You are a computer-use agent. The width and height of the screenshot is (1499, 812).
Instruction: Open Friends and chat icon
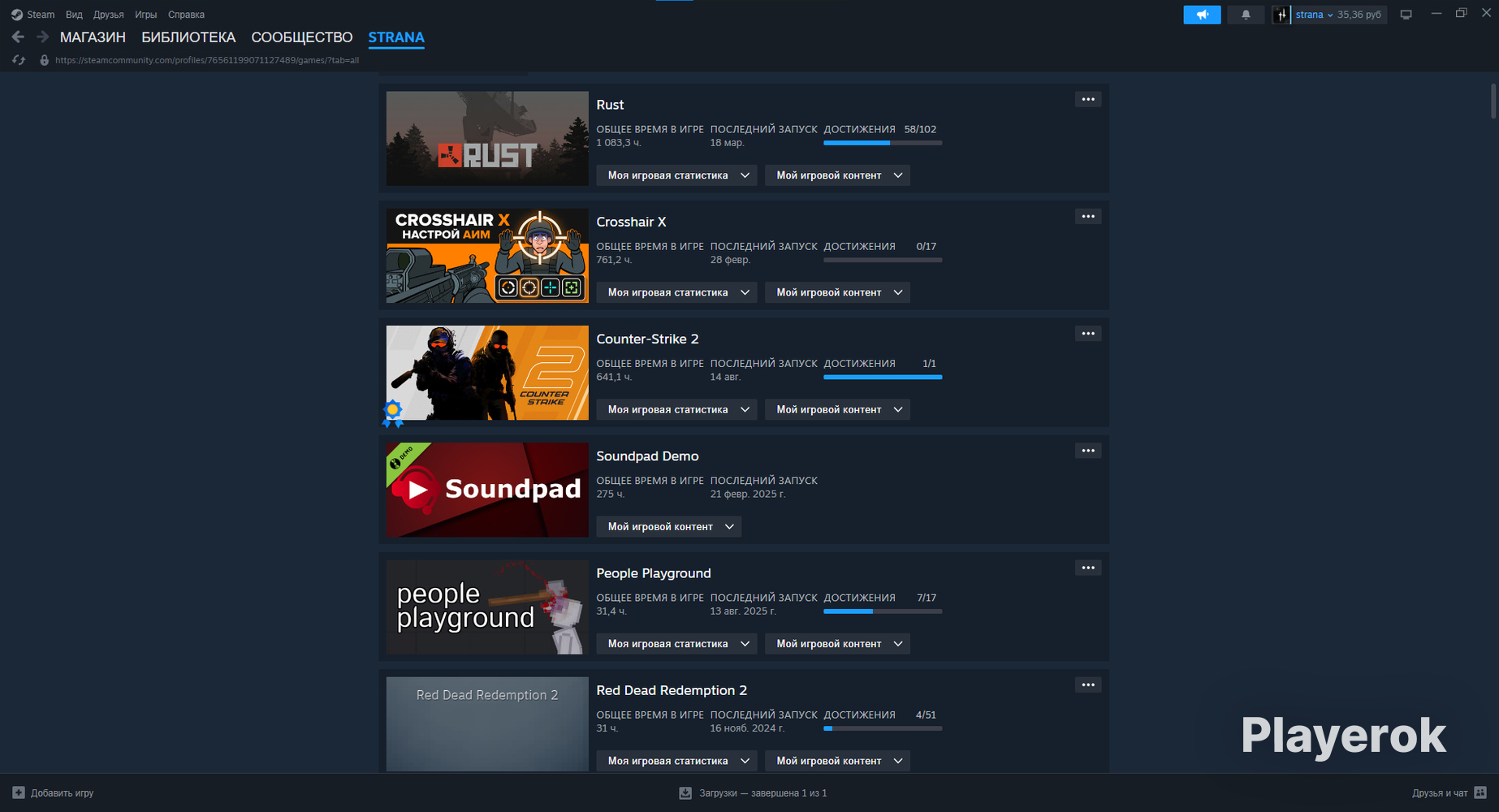1480,793
